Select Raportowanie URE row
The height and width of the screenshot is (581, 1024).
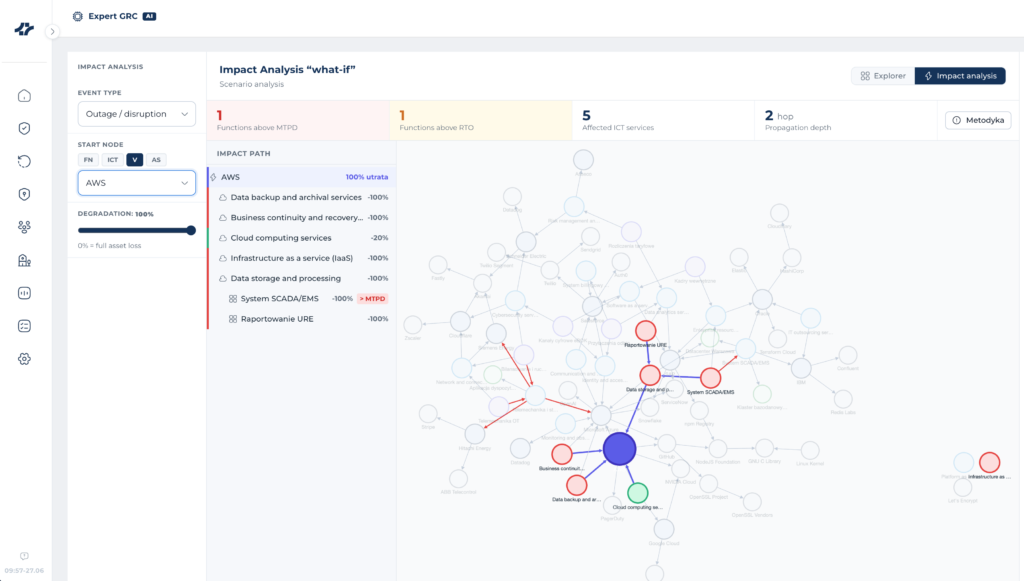(x=302, y=319)
